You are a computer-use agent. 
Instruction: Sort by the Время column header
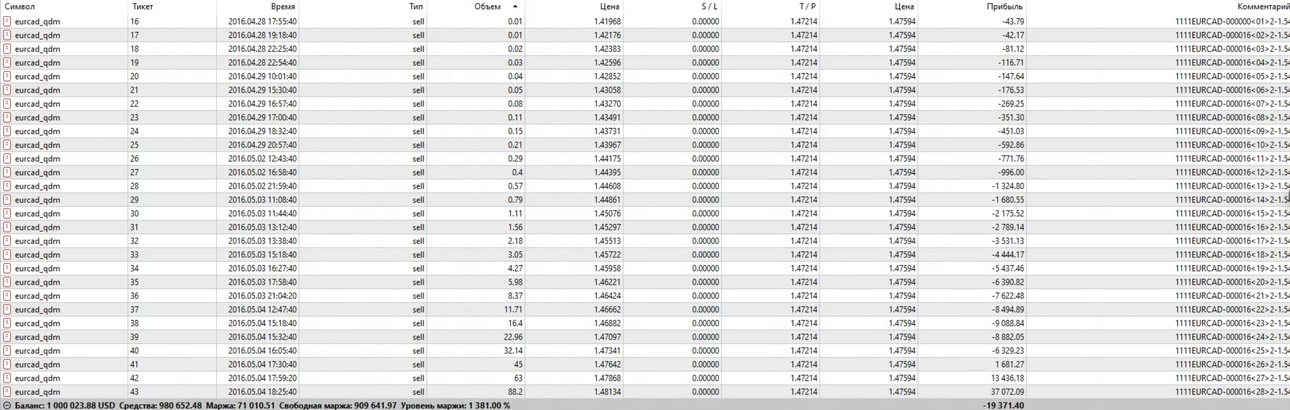(283, 6)
